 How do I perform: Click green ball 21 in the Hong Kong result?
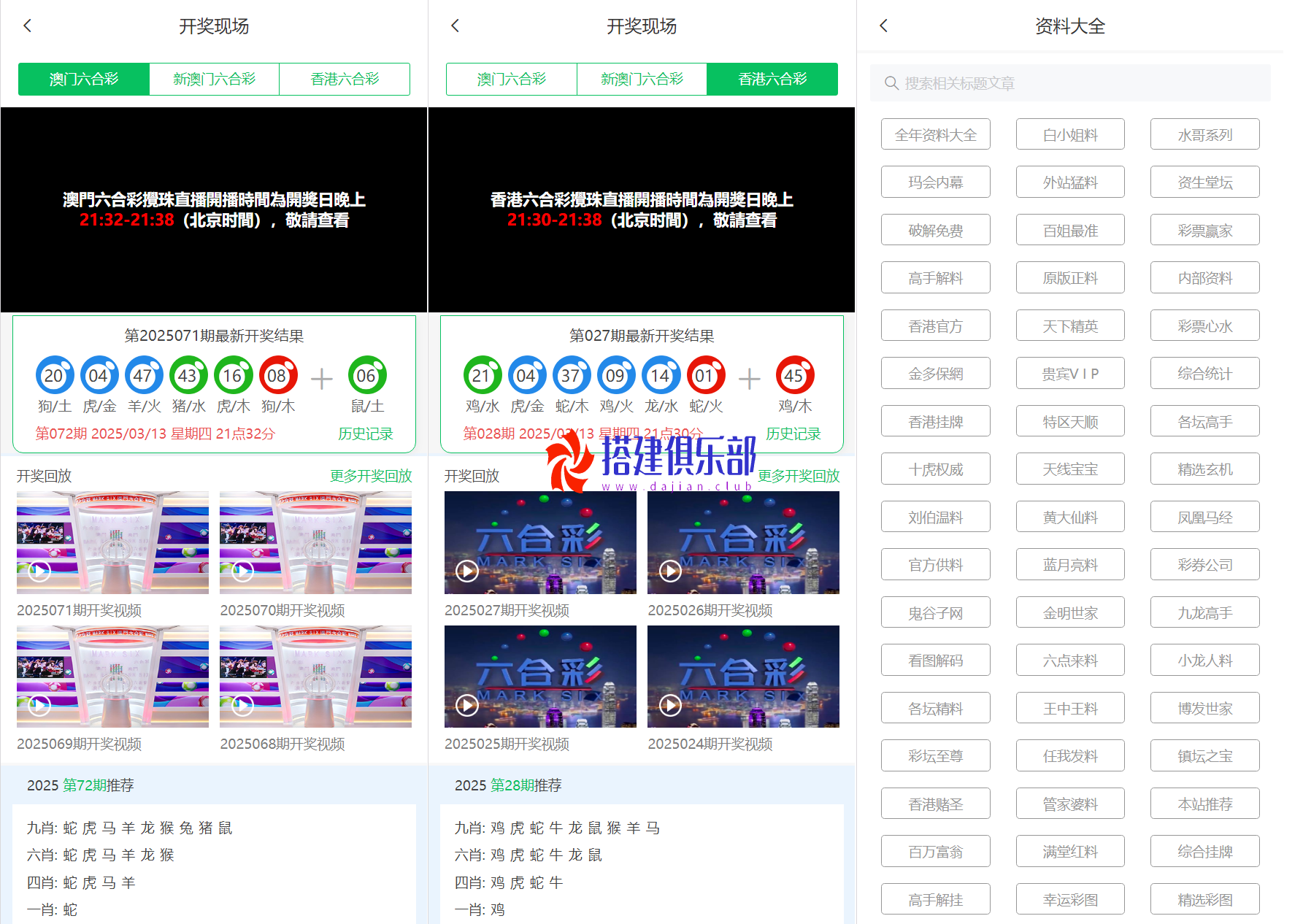[x=483, y=375]
